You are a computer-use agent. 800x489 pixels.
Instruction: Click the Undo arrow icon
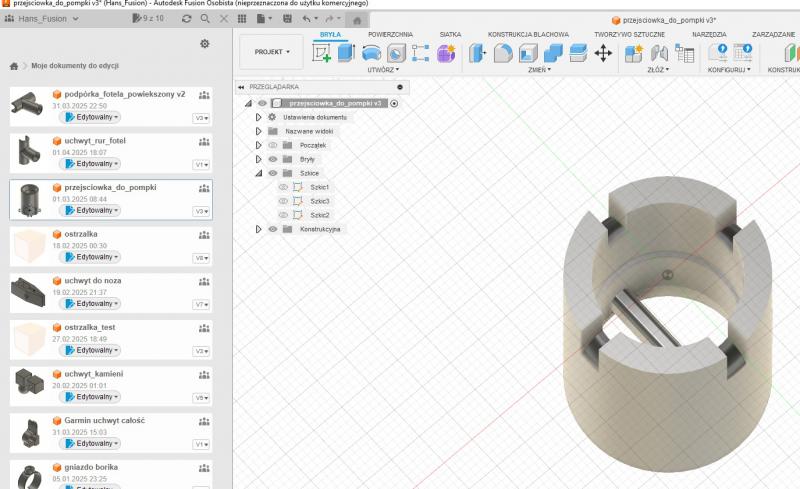pos(307,19)
